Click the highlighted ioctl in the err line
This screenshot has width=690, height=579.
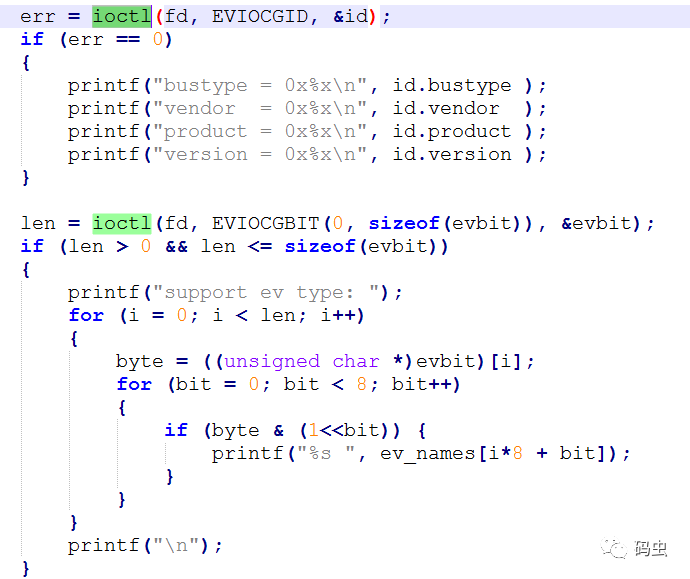coord(121,16)
